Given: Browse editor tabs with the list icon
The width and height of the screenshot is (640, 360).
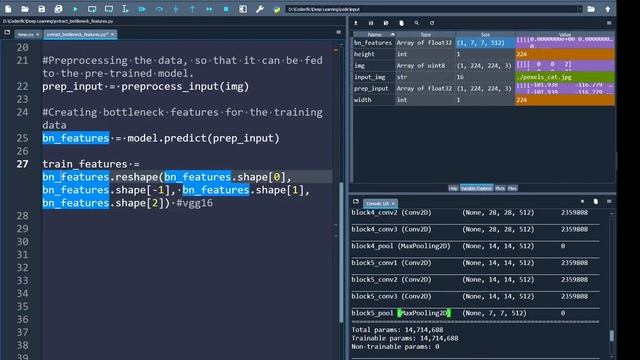Looking at the screenshot, I should point(7,32).
